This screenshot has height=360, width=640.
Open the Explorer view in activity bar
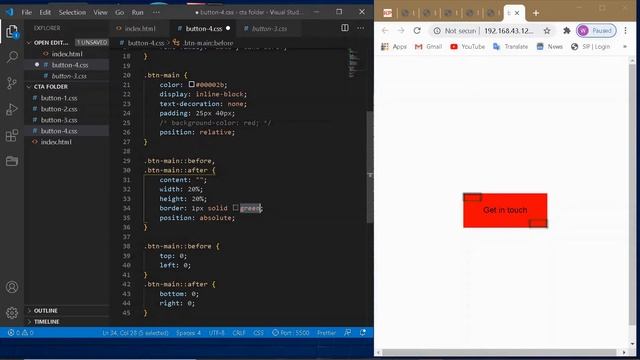[x=12, y=31]
